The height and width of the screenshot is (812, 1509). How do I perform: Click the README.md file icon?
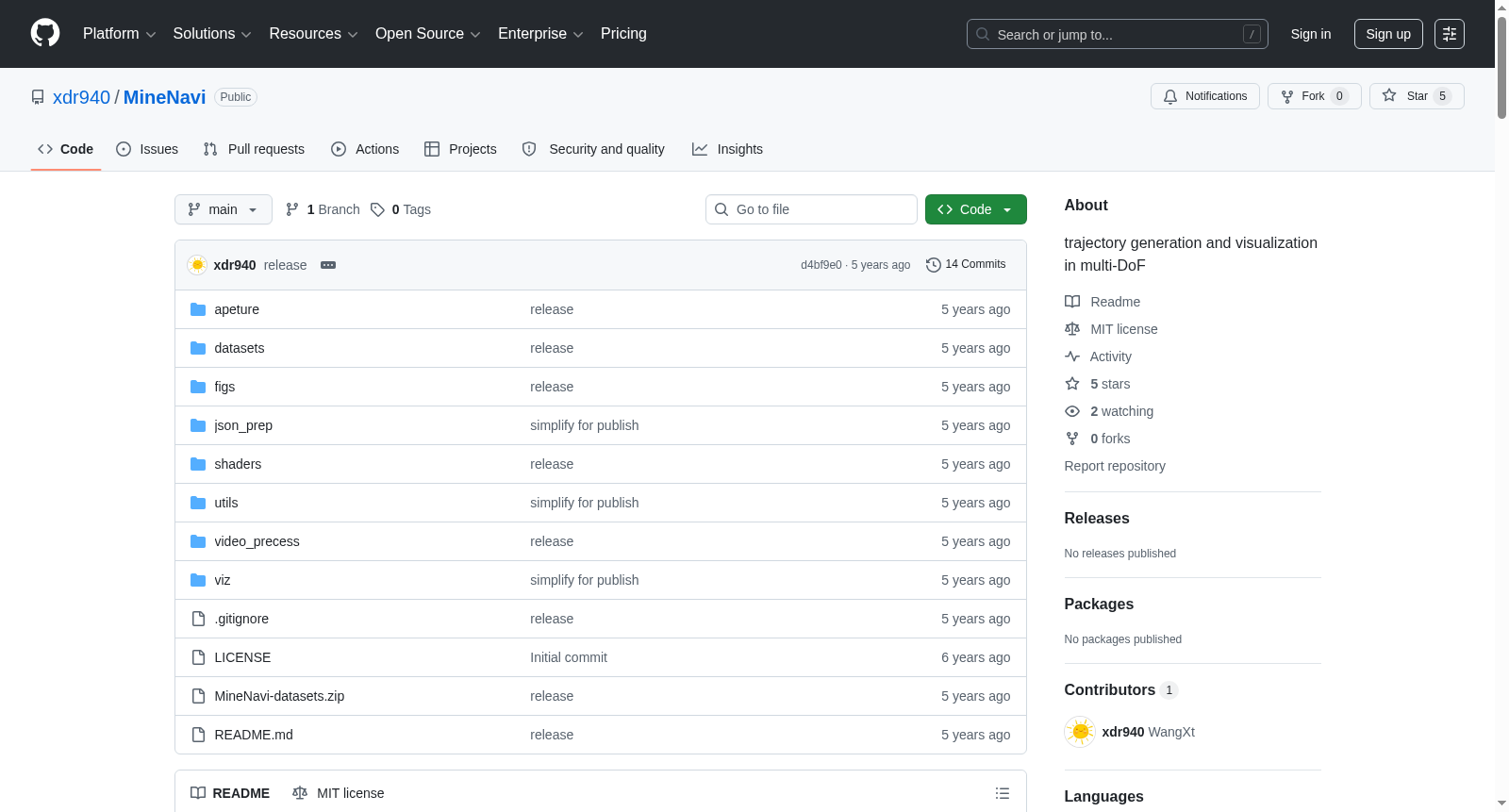click(x=198, y=735)
